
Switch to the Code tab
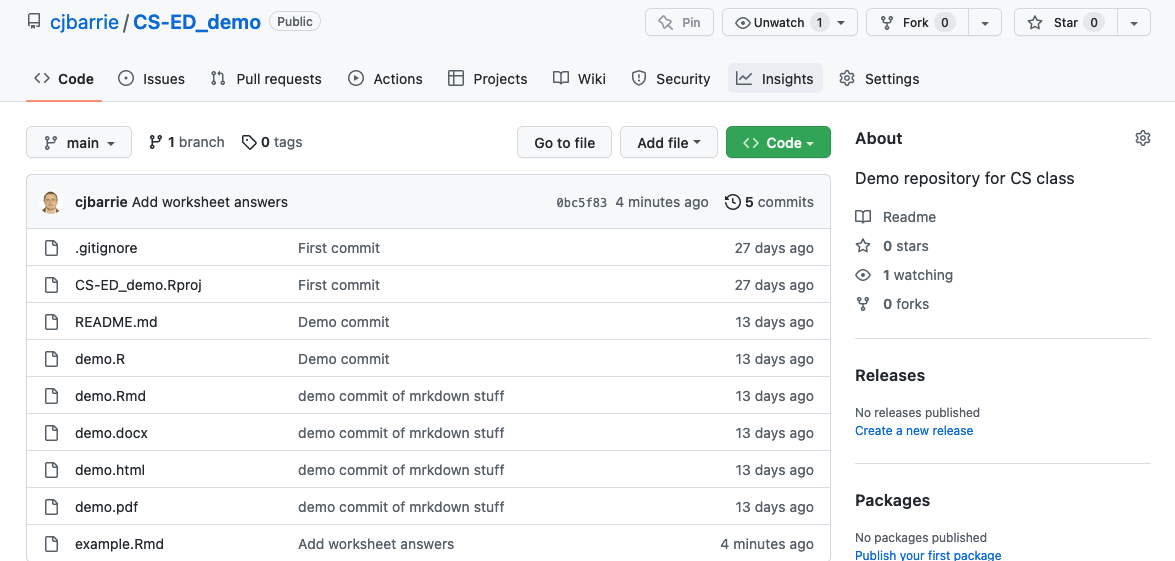[x=64, y=79]
